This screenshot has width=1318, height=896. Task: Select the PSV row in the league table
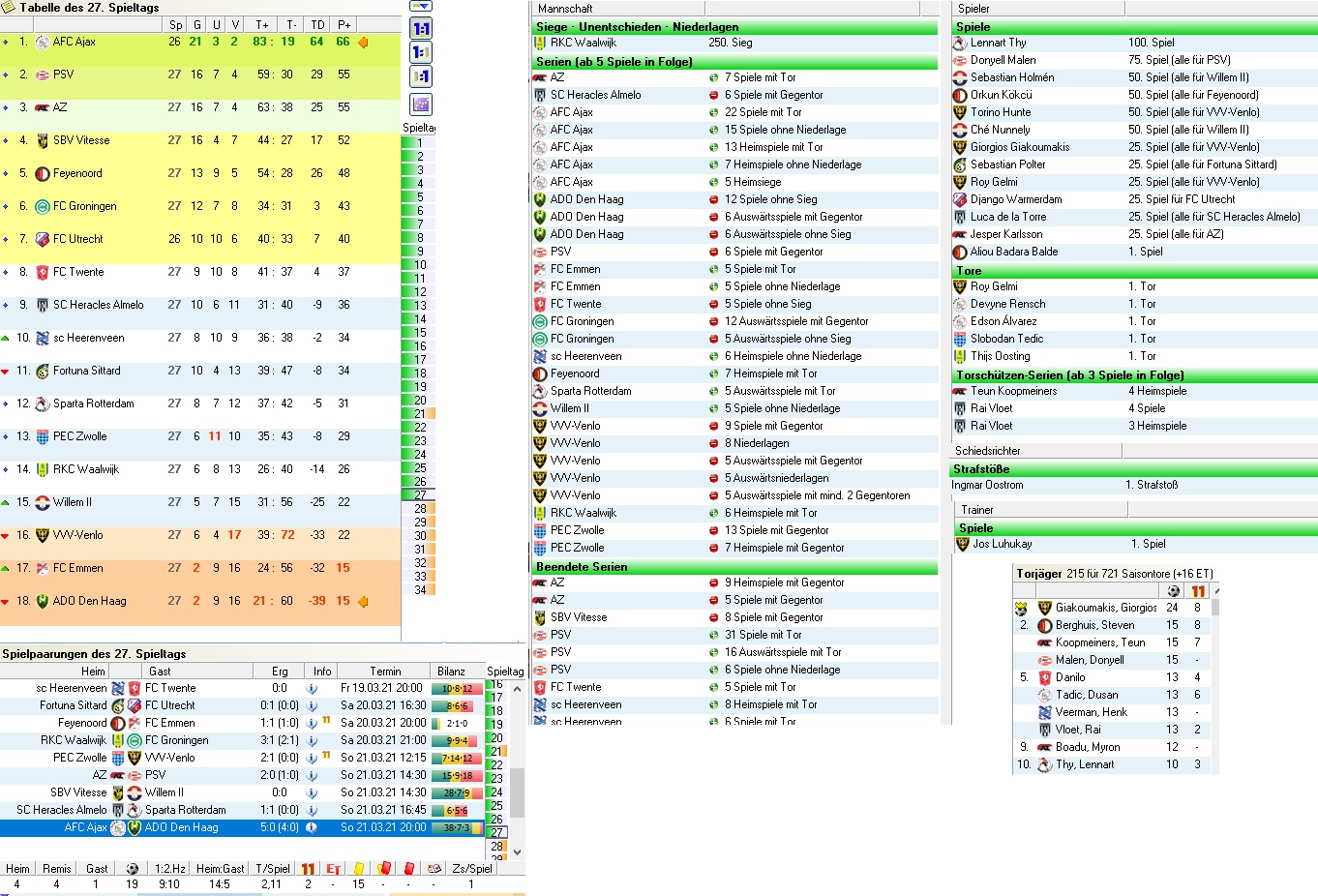pyautogui.click(x=200, y=75)
